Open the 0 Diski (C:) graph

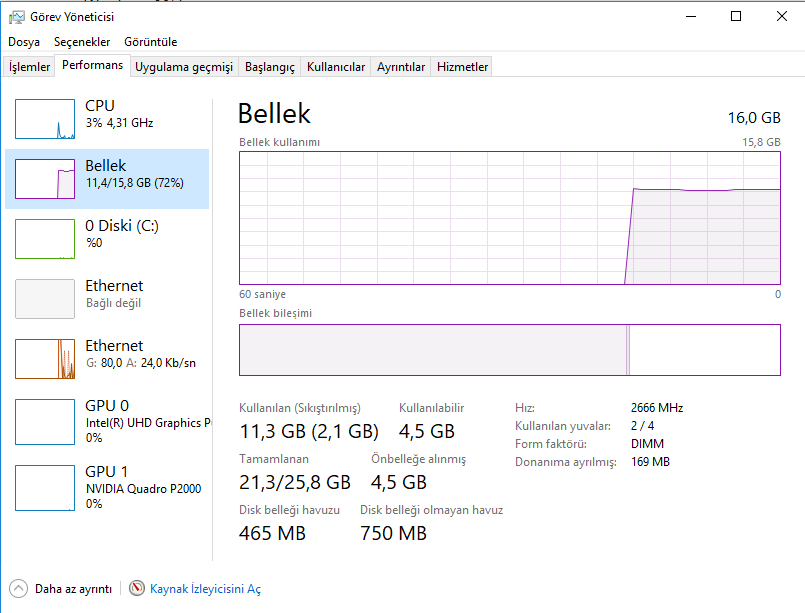(45, 239)
